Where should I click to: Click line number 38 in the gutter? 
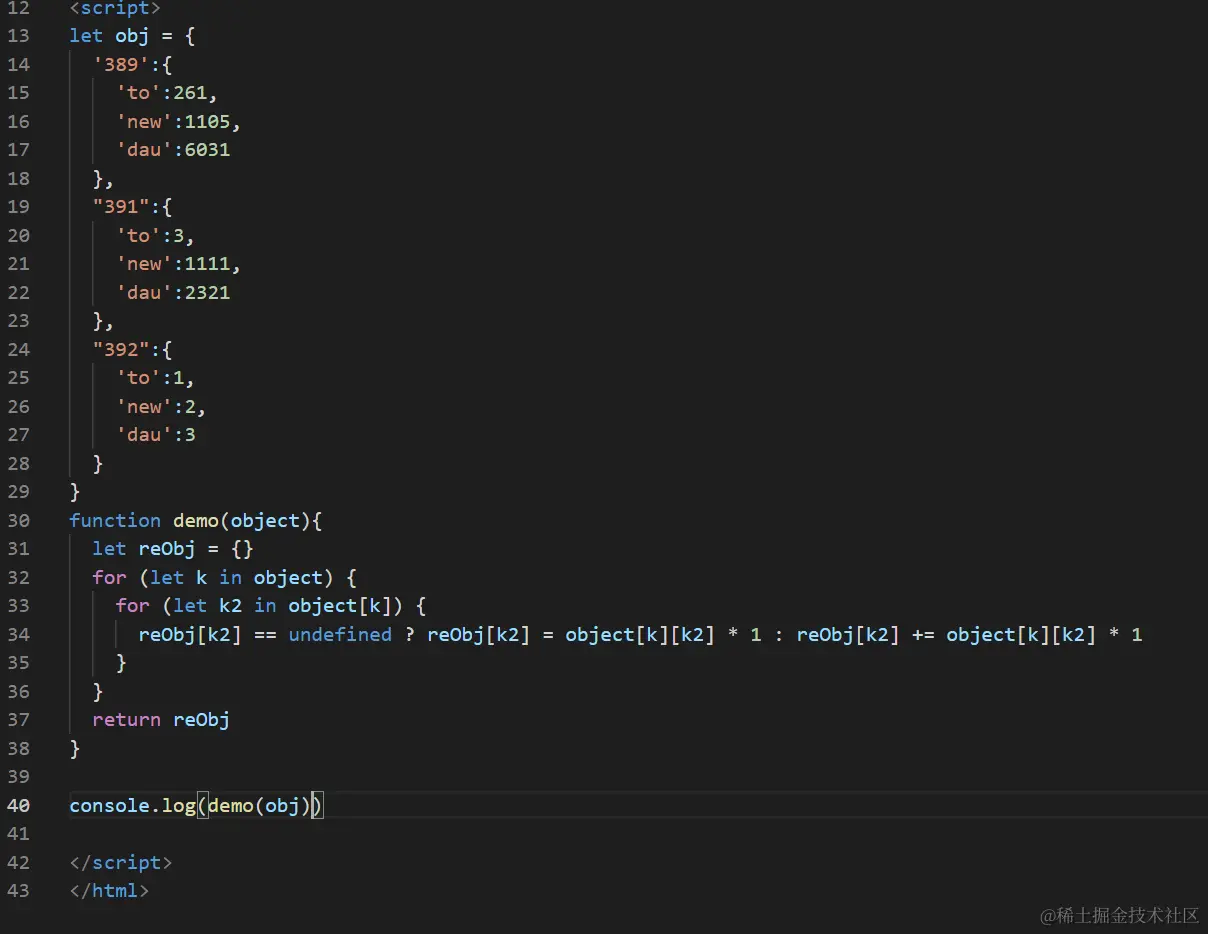[18, 748]
